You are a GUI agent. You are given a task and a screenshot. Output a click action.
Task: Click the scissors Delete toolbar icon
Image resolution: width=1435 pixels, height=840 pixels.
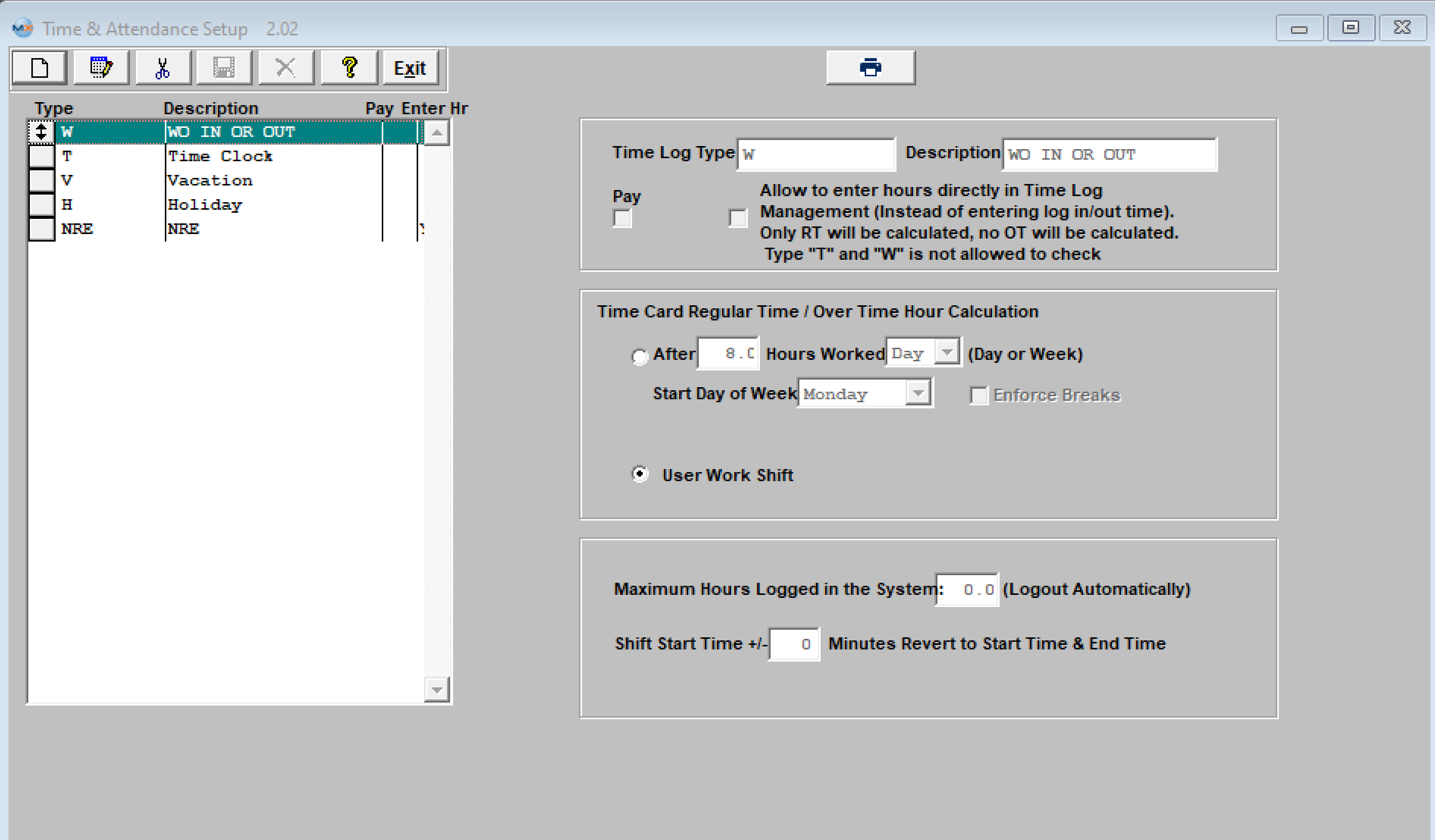click(163, 68)
